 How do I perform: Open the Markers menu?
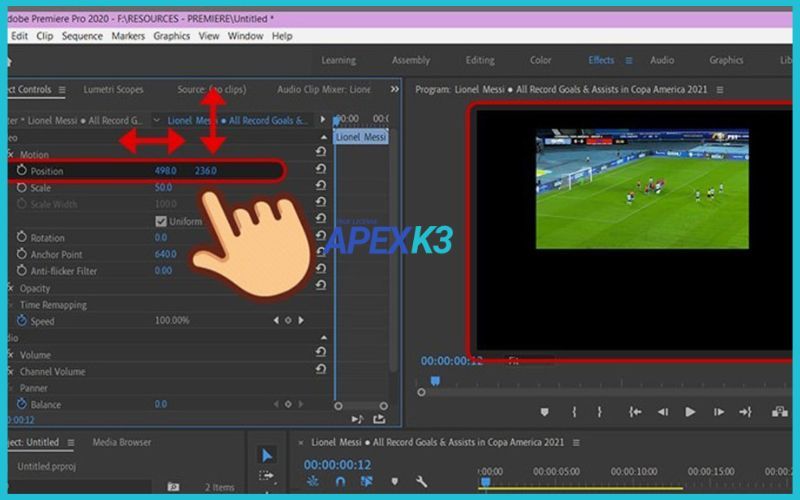coord(128,36)
